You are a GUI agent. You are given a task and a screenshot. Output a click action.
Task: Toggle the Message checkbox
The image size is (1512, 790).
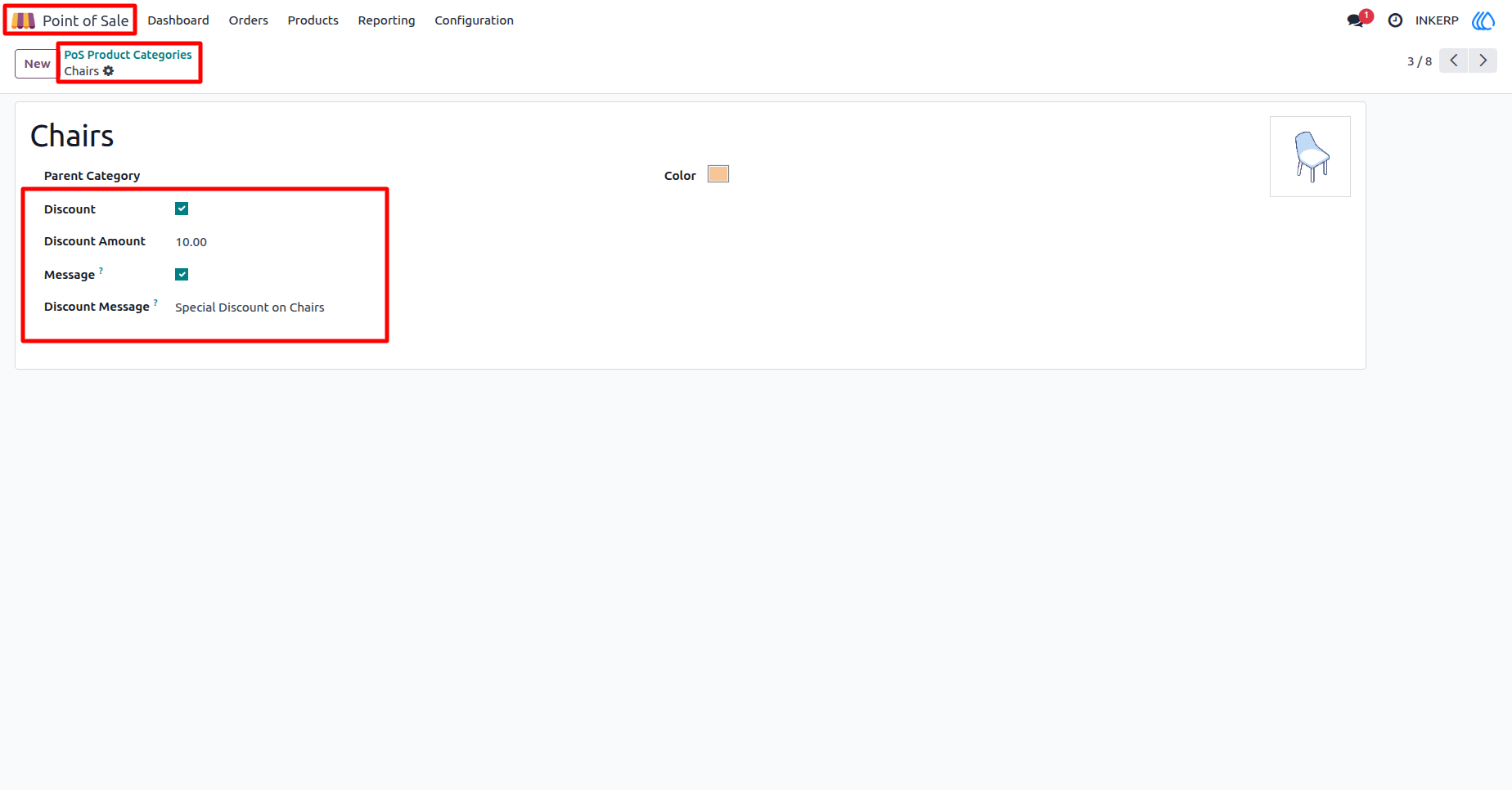click(182, 274)
